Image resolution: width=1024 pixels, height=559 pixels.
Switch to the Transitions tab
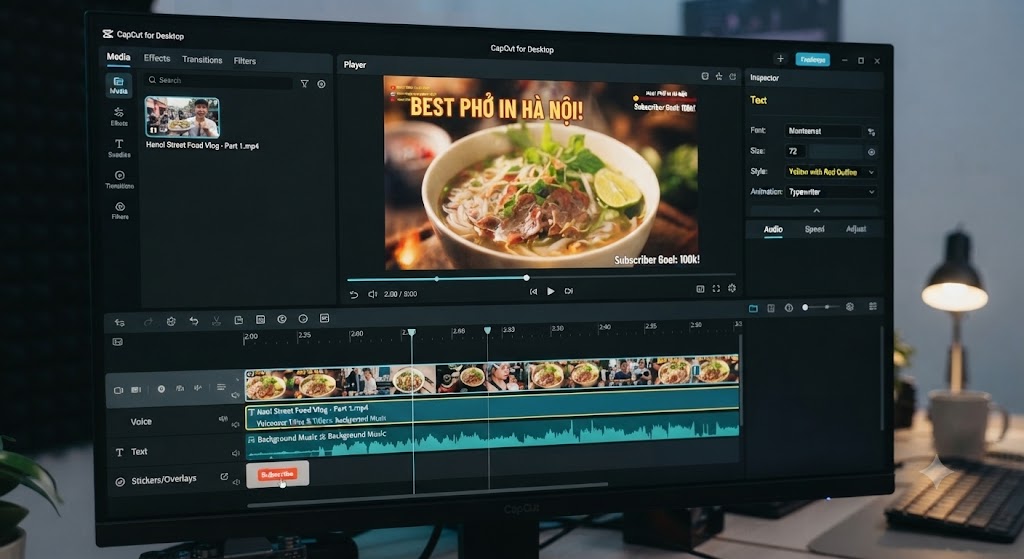202,59
